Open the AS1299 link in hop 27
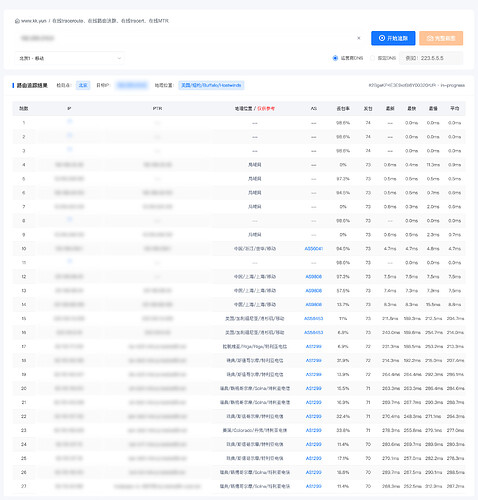478x500 pixels. (314, 486)
